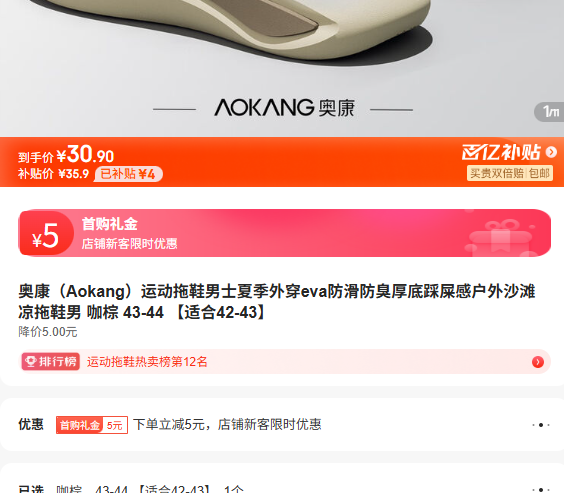Click the ¥5 coupon badge

46,234
